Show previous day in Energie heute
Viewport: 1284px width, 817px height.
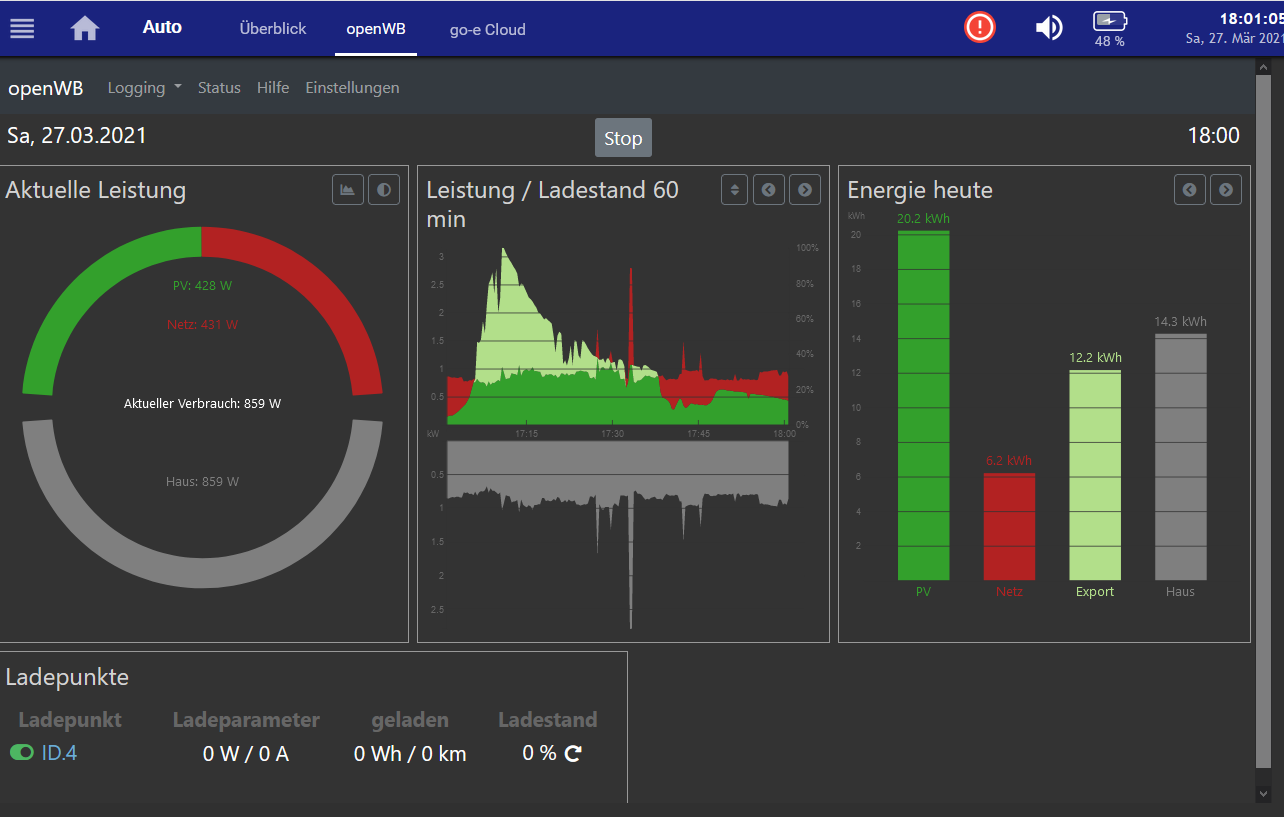(x=1189, y=189)
